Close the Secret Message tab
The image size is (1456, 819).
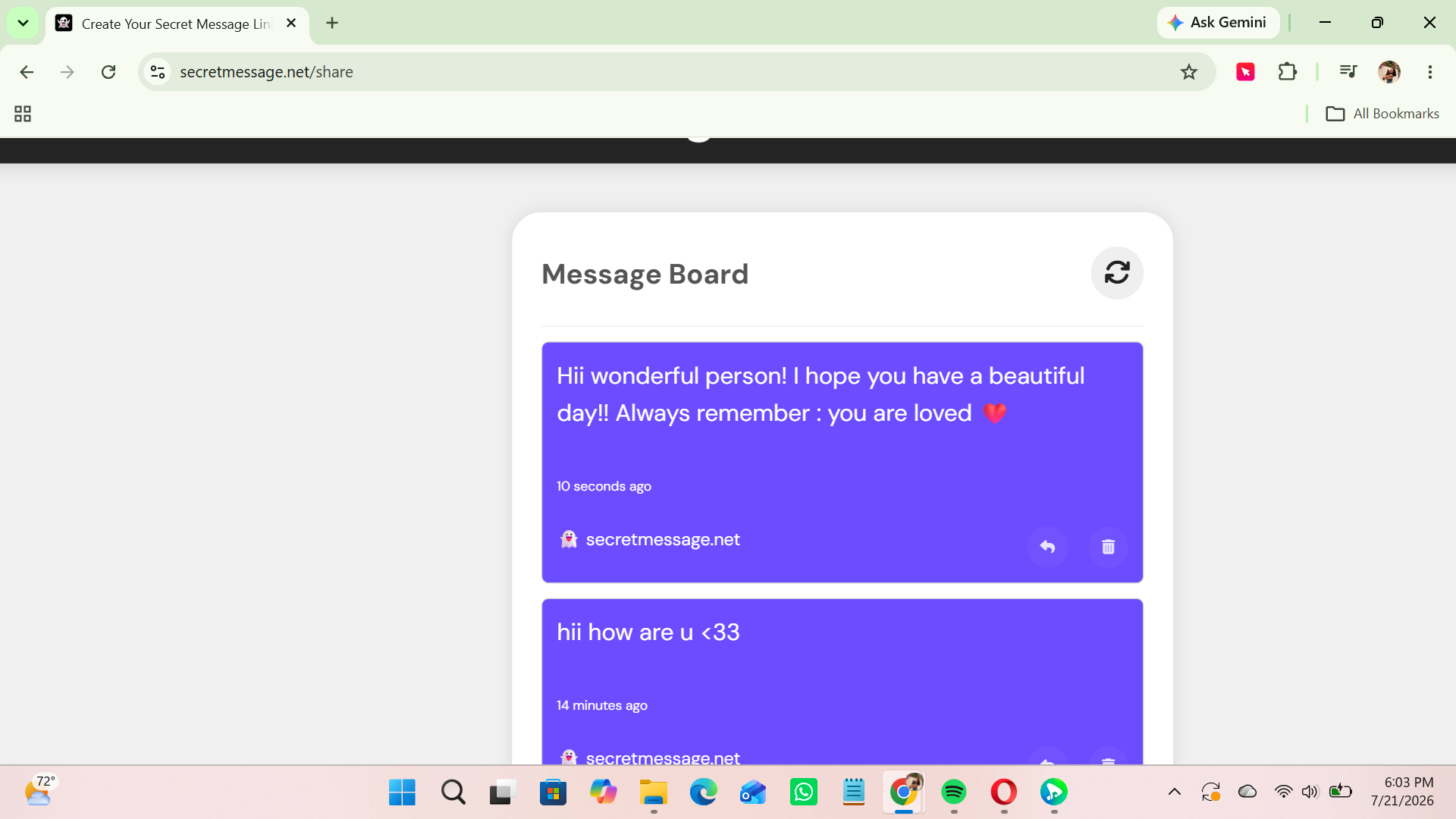click(291, 24)
